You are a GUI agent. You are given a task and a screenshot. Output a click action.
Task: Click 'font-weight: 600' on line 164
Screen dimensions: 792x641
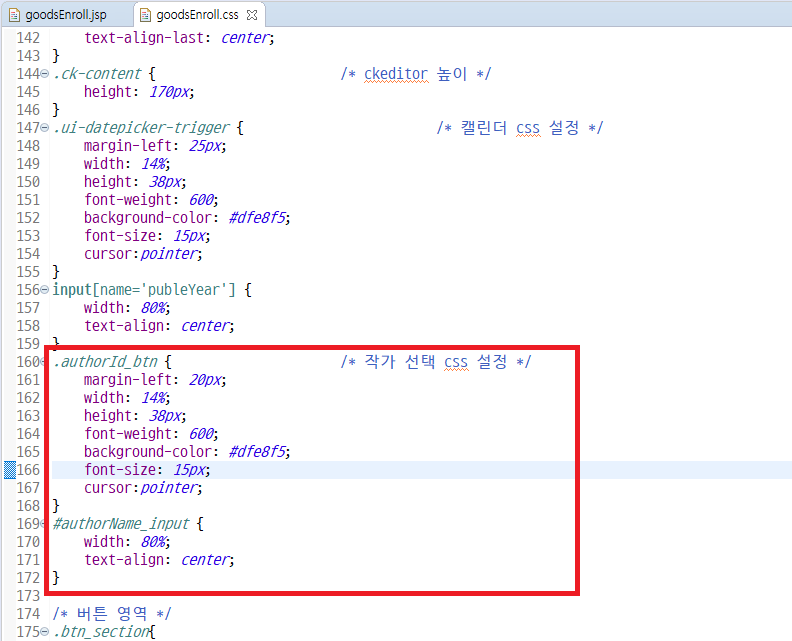[x=151, y=434]
